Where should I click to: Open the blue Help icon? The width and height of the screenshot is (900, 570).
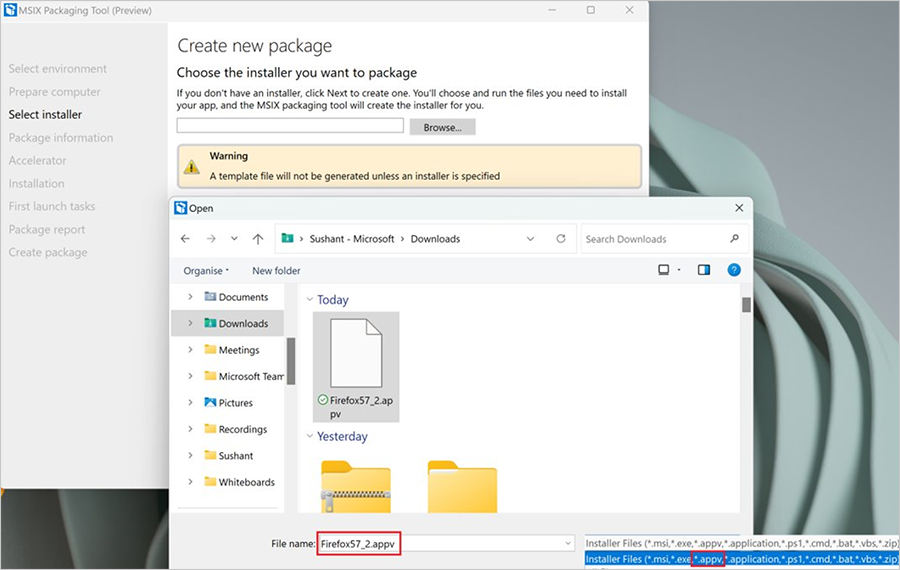734,270
